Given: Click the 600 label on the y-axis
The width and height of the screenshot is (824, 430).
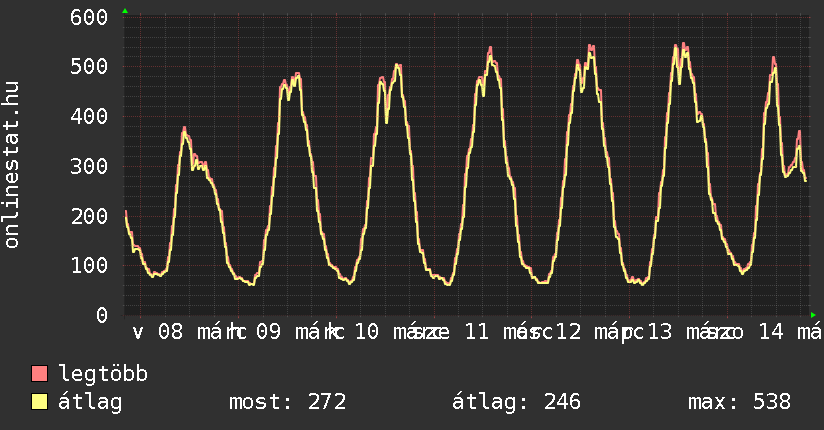Looking at the screenshot, I should point(90,17).
